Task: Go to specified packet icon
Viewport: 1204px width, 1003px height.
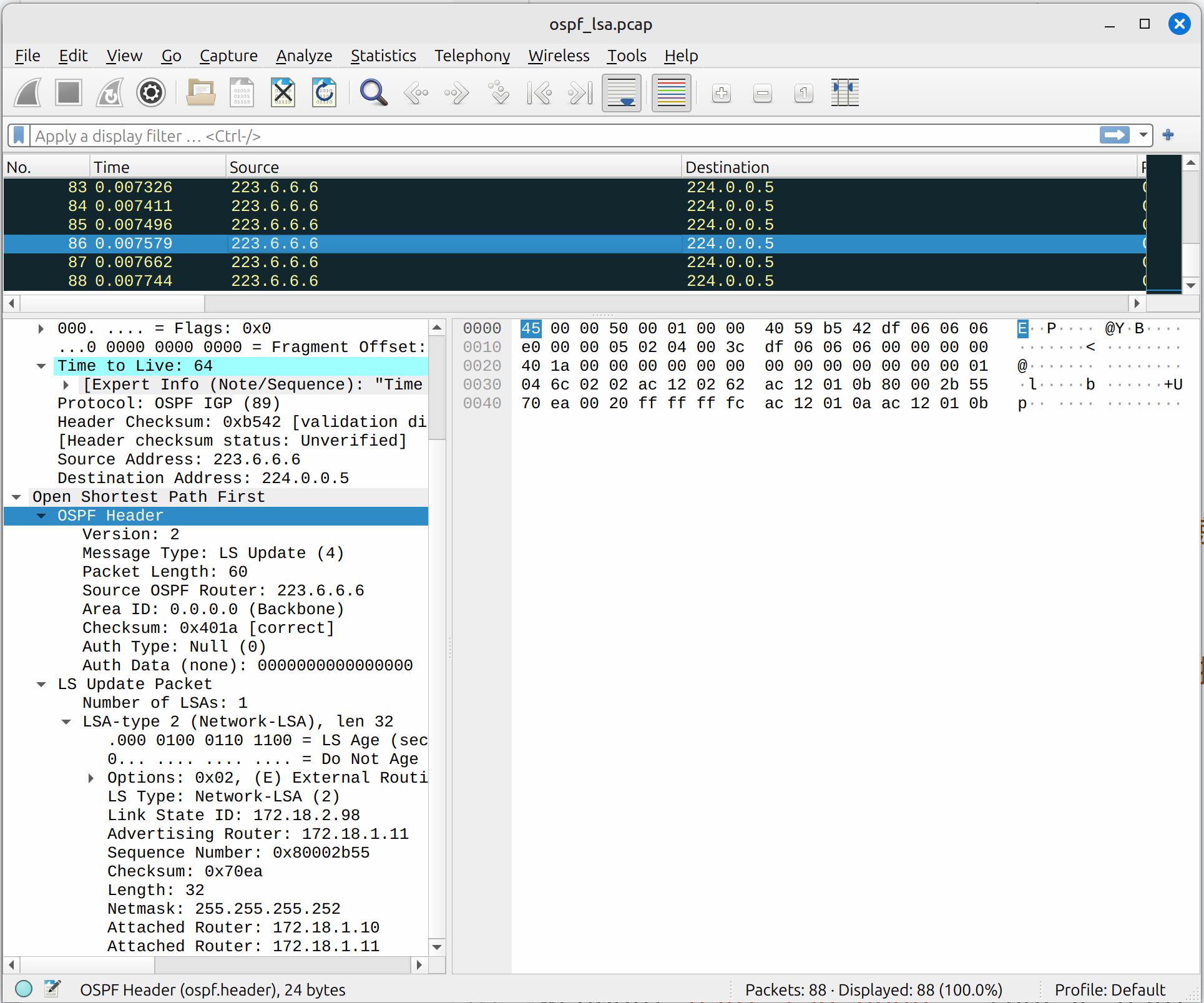Action: click(x=498, y=94)
